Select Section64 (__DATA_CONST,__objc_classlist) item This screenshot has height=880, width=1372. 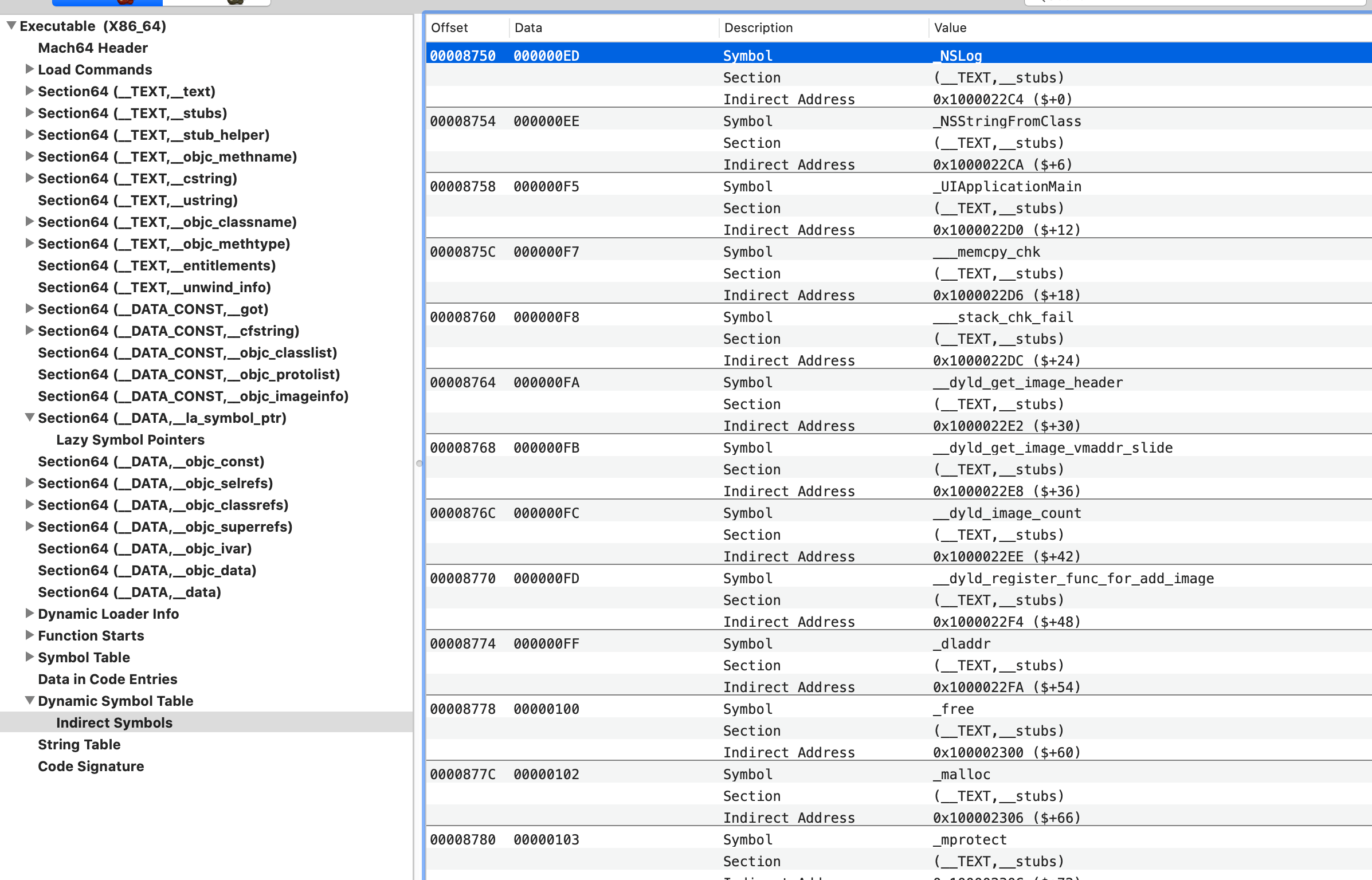(187, 353)
